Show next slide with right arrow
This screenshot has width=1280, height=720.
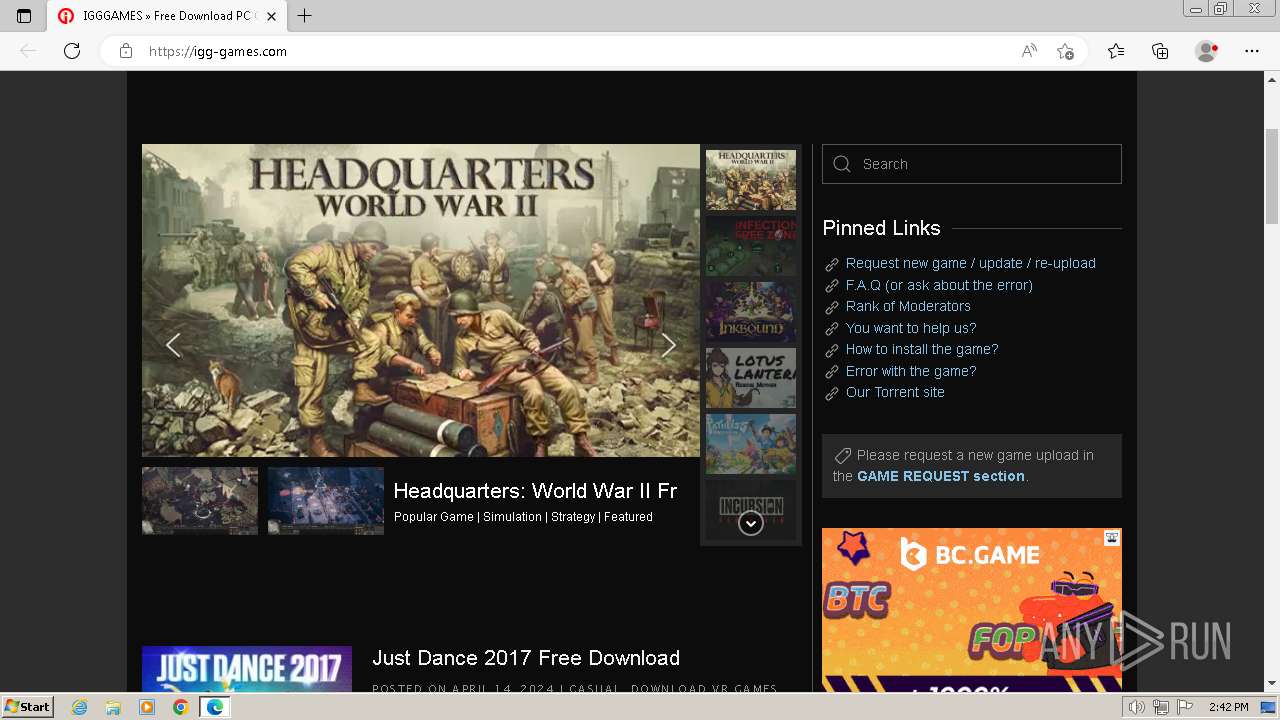pos(669,345)
